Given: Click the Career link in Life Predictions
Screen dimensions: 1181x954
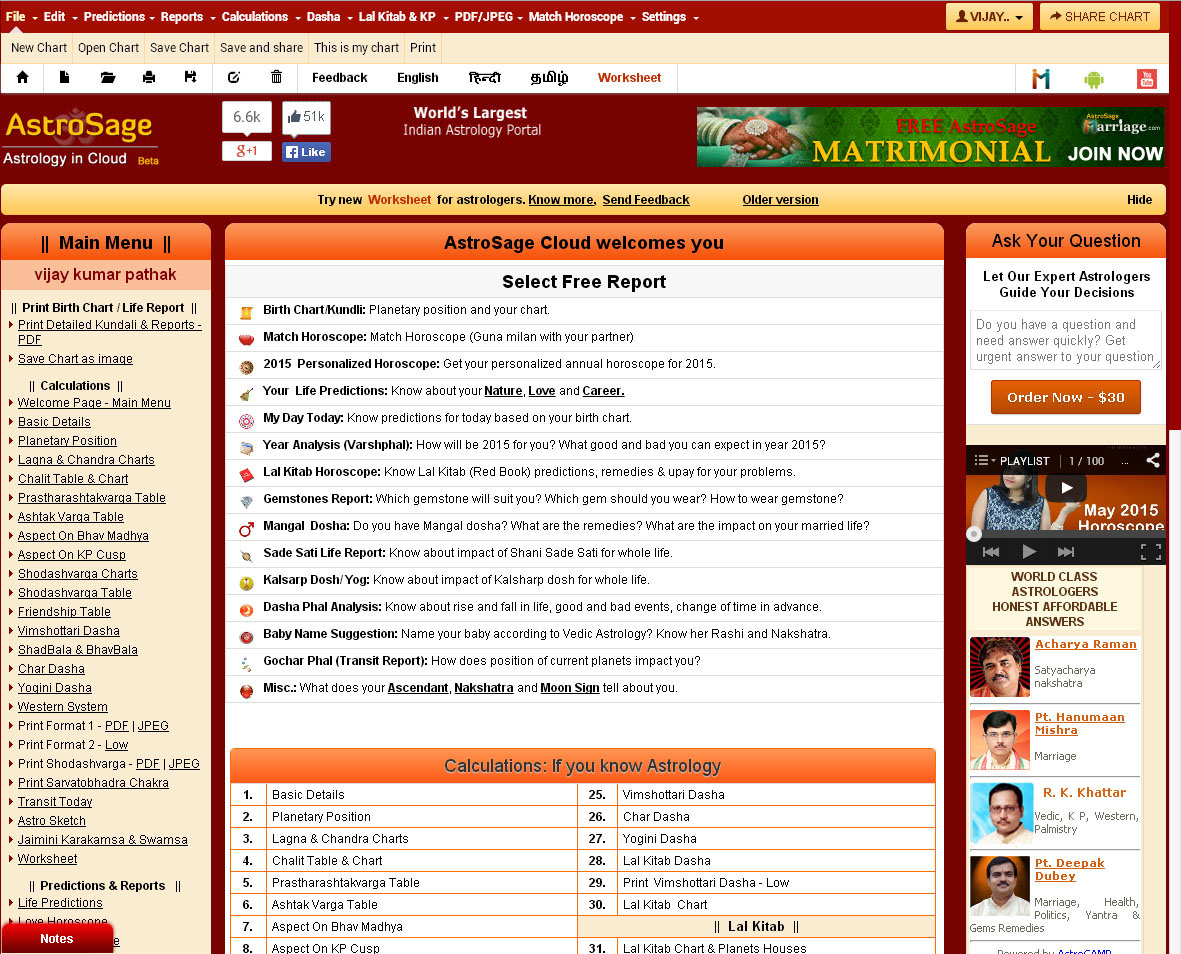Looking at the screenshot, I should pyautogui.click(x=603, y=391).
